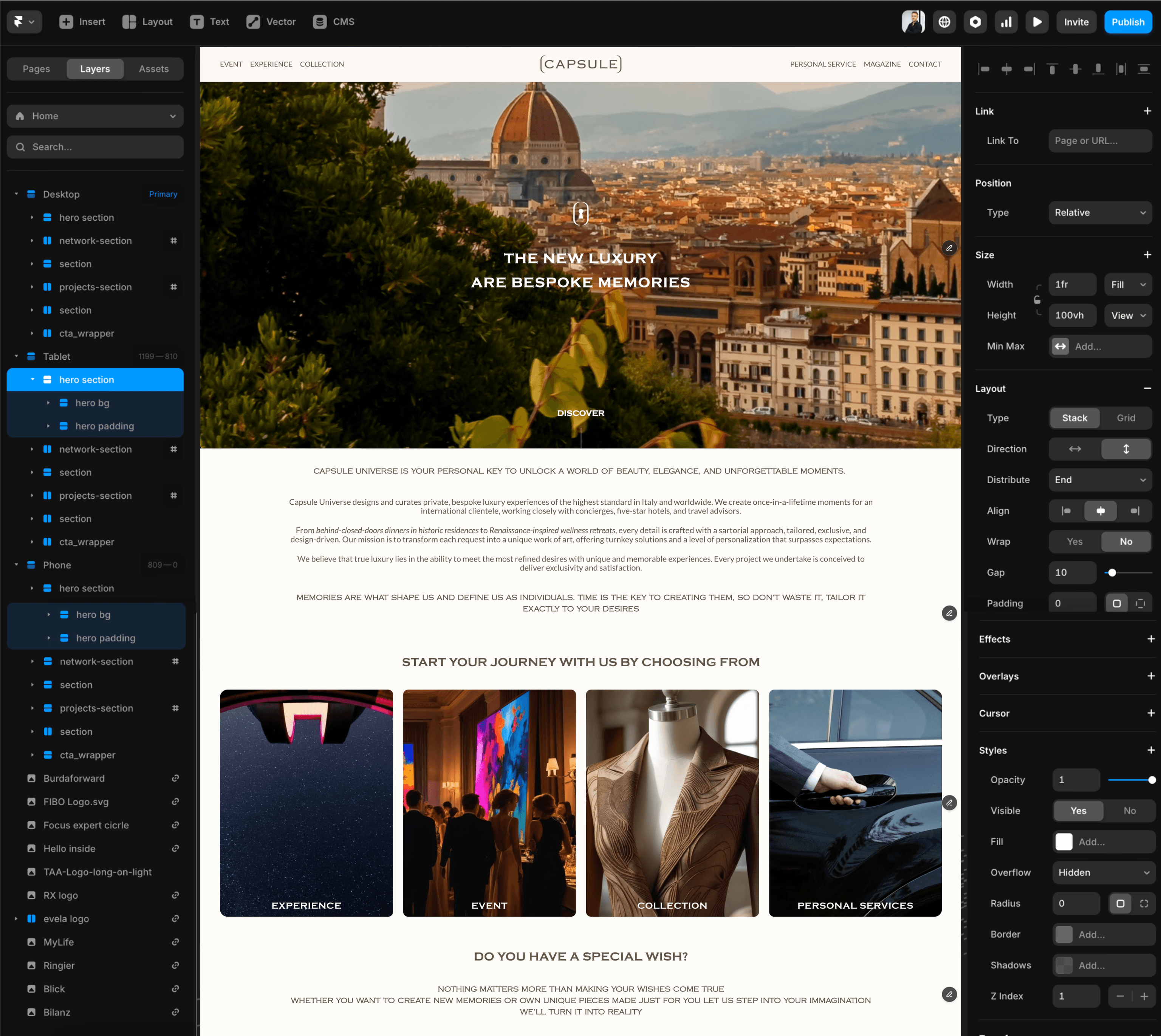Screen dimensions: 1161x1036
Task: Open domain settings via the globe icon
Action: click(x=944, y=22)
